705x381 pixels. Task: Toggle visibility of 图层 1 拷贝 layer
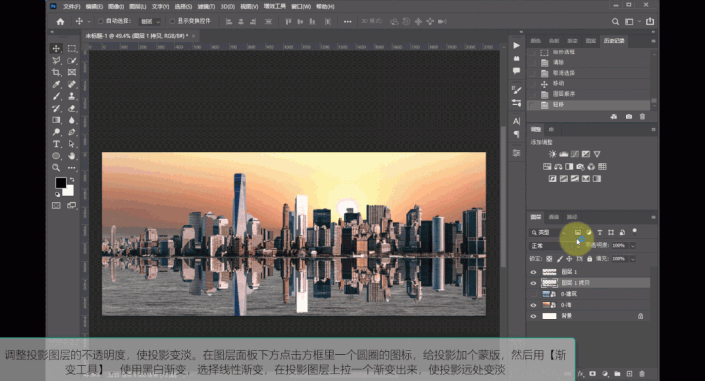(x=533, y=283)
